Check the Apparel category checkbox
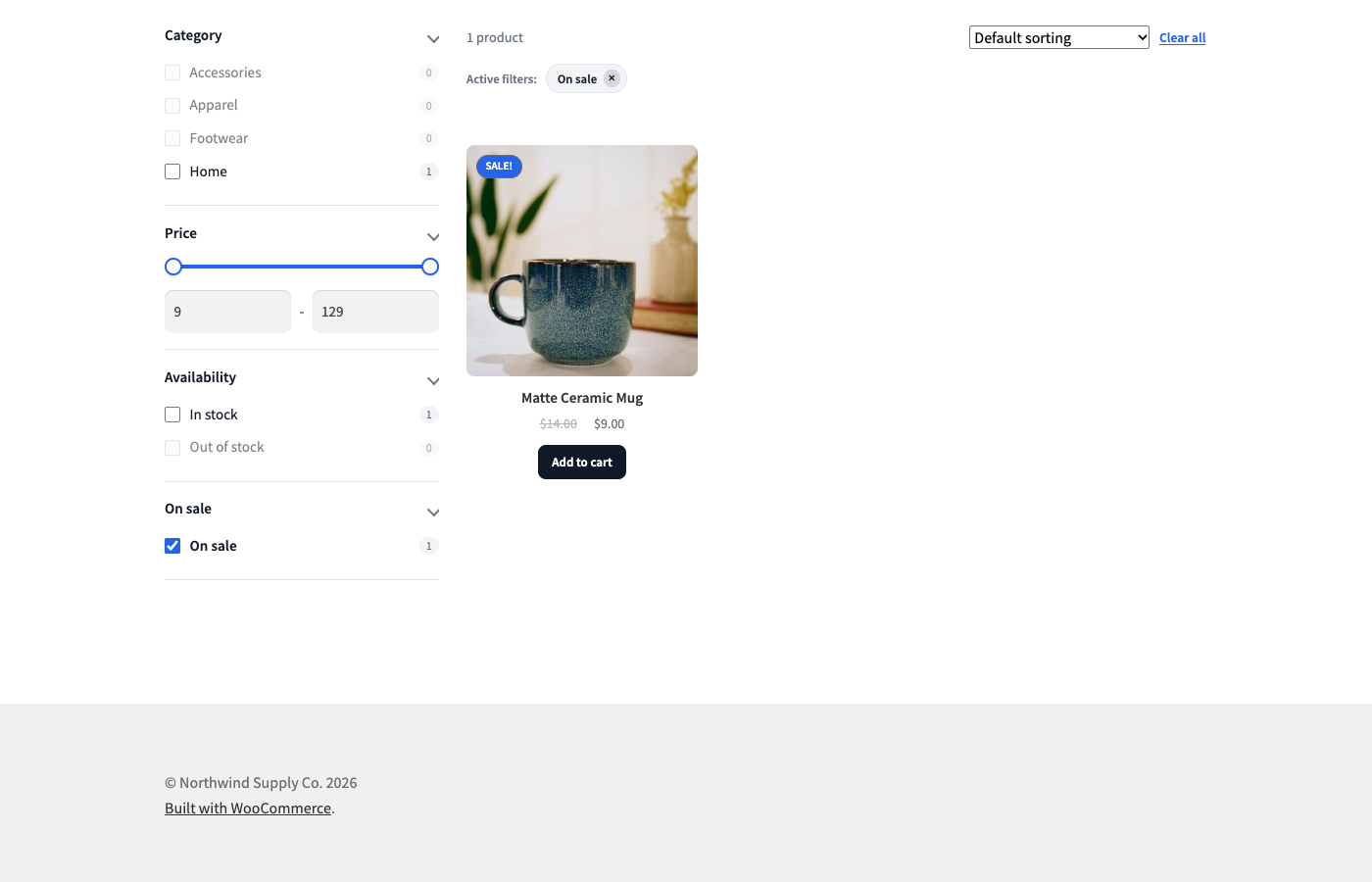The width and height of the screenshot is (1372, 882). (x=172, y=106)
